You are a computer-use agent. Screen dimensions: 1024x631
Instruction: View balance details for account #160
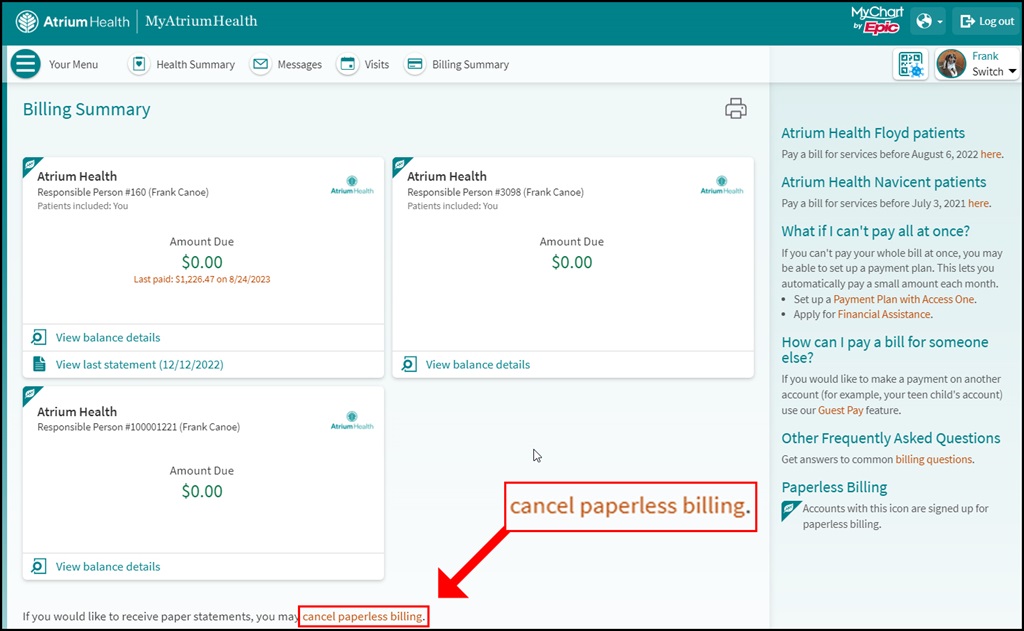[x=108, y=337]
